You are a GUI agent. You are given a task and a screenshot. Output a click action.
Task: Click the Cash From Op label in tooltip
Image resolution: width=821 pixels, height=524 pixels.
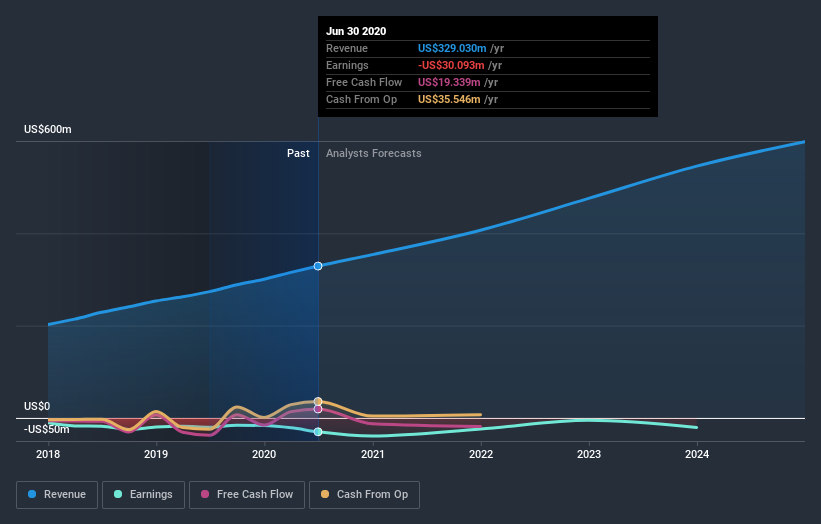[361, 99]
